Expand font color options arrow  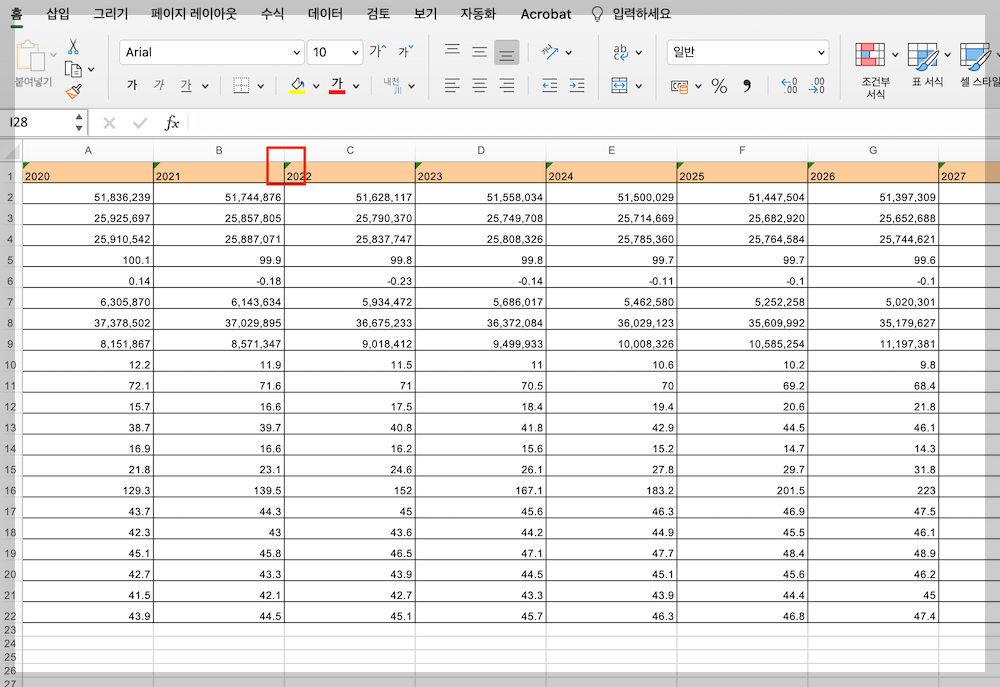click(356, 85)
